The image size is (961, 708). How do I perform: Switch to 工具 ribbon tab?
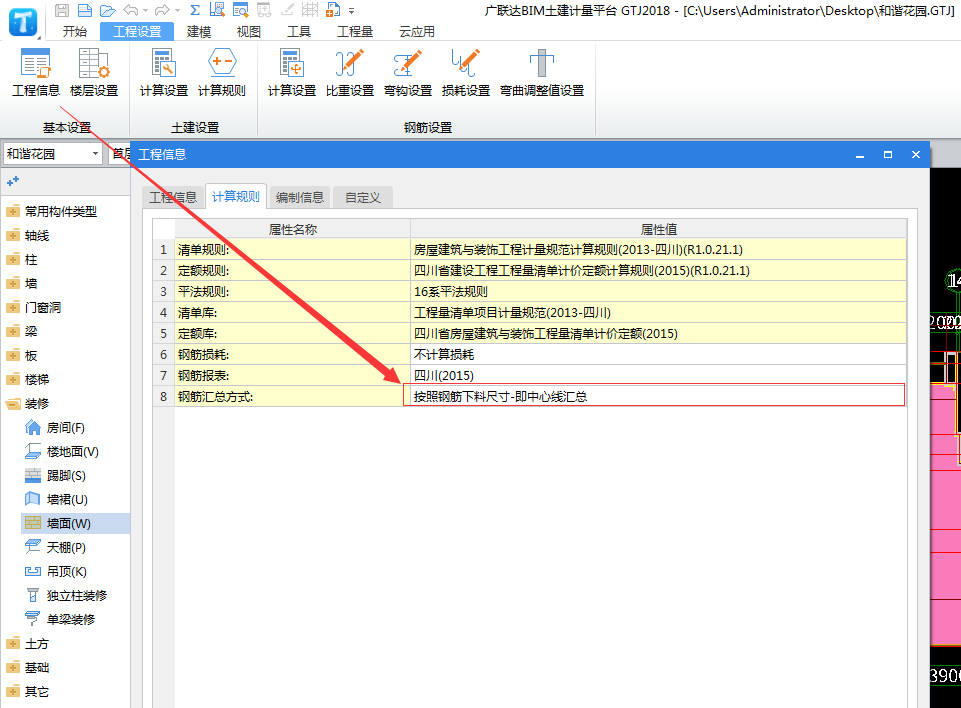[299, 31]
